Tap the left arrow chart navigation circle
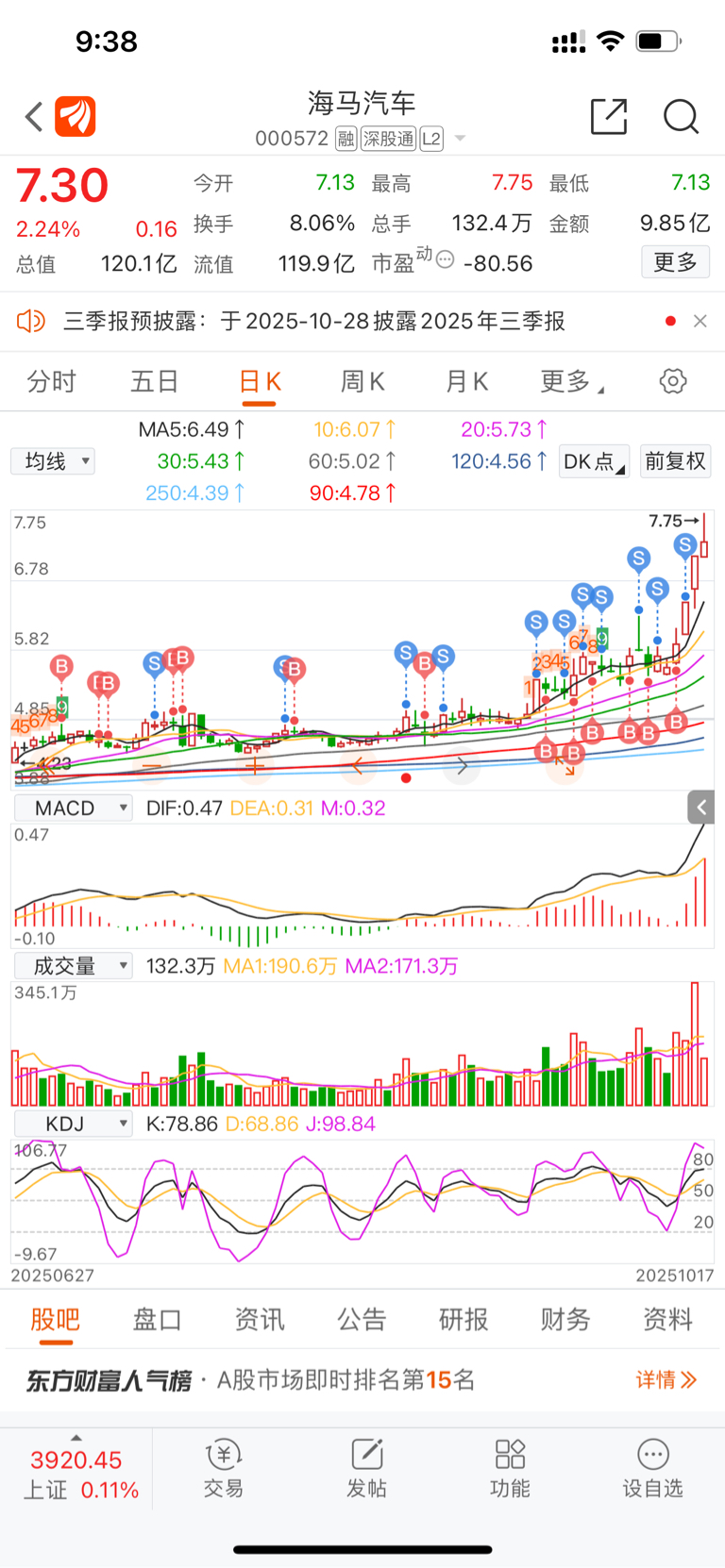 (358, 766)
